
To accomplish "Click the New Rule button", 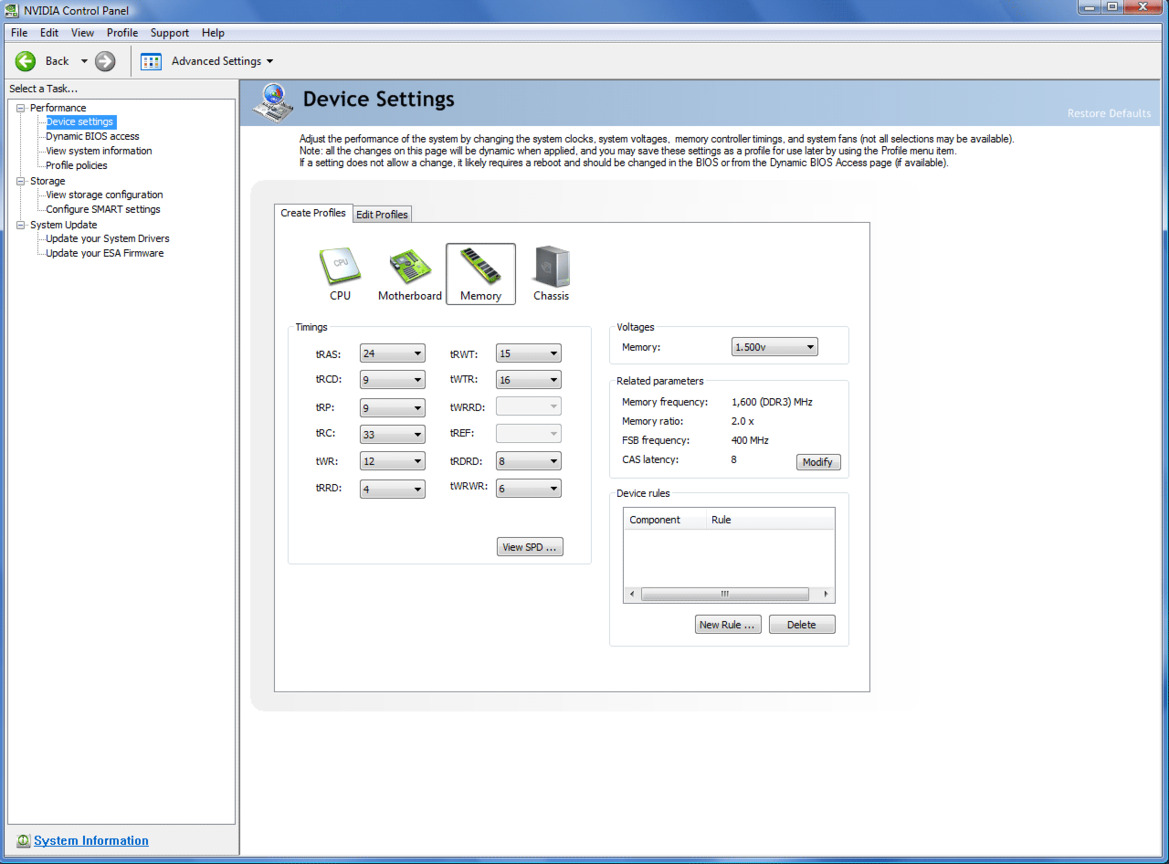I will (728, 625).
